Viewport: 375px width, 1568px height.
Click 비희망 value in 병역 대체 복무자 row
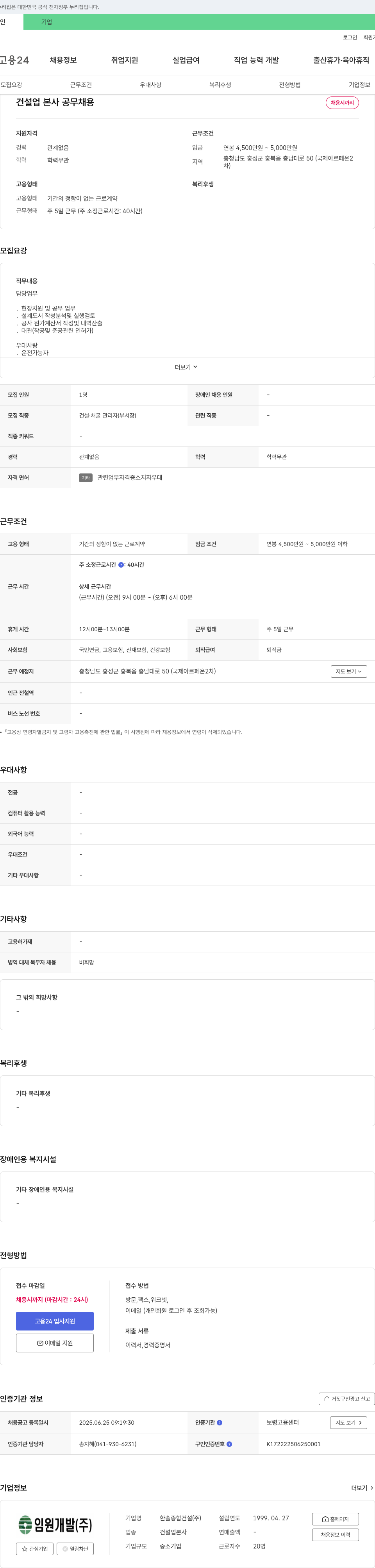pyautogui.click(x=86, y=963)
